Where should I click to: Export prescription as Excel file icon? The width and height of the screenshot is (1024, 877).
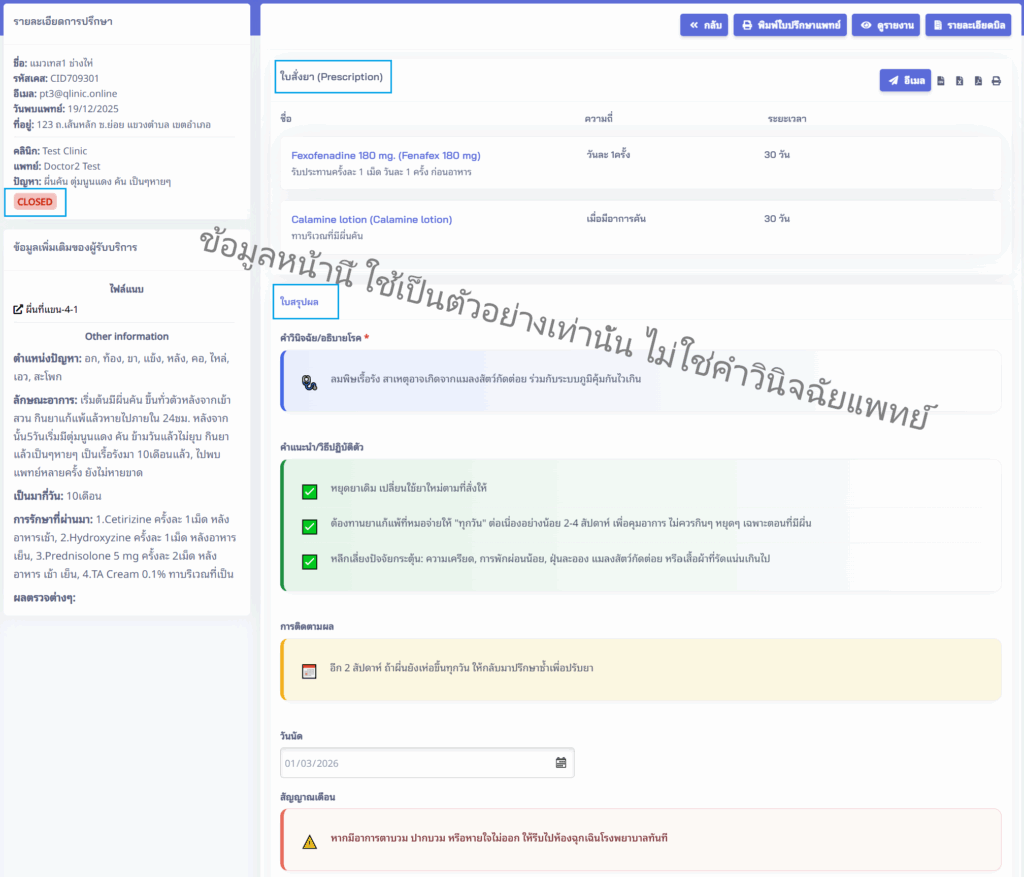click(959, 81)
